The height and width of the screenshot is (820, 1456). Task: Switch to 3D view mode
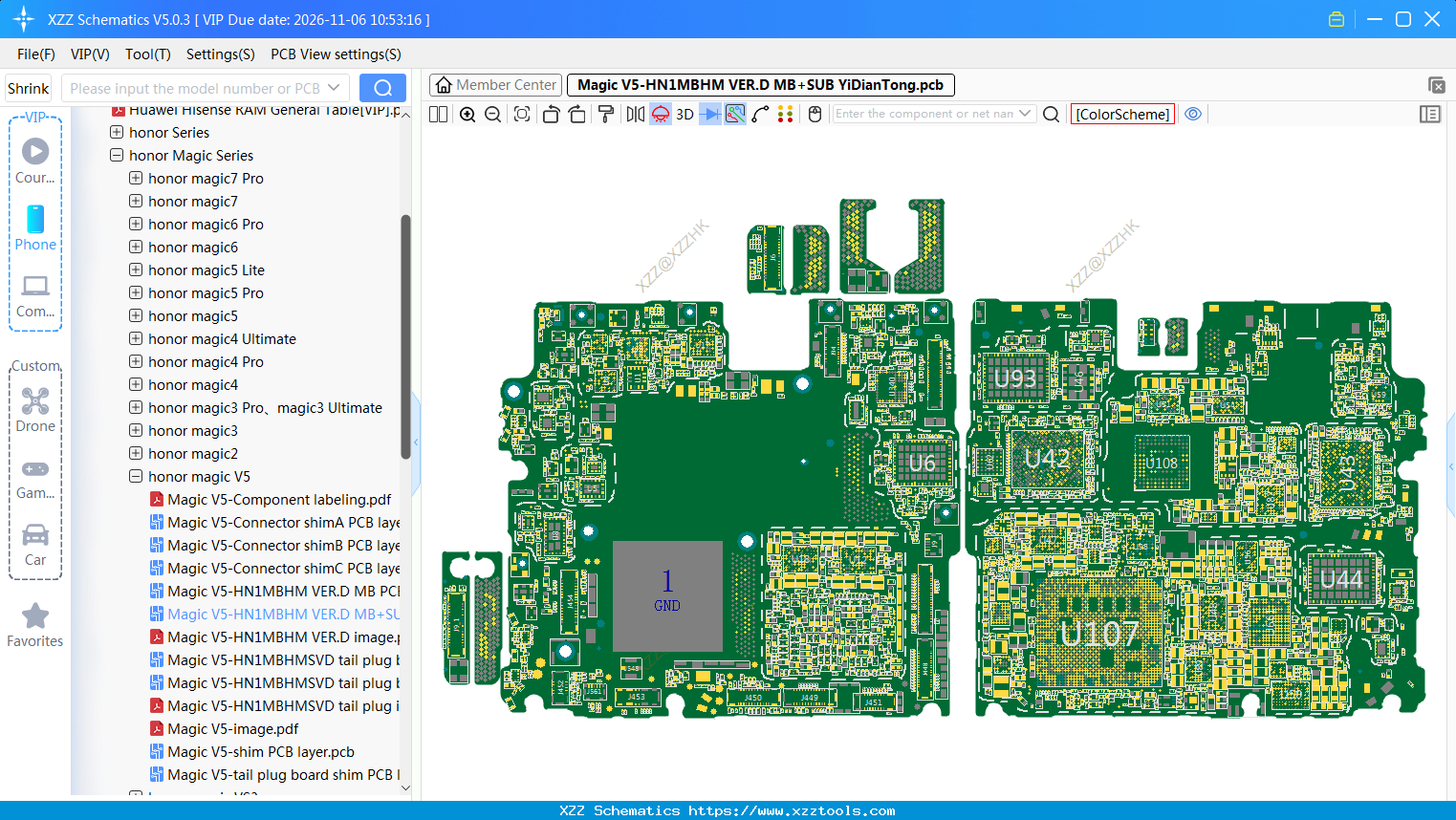[685, 114]
